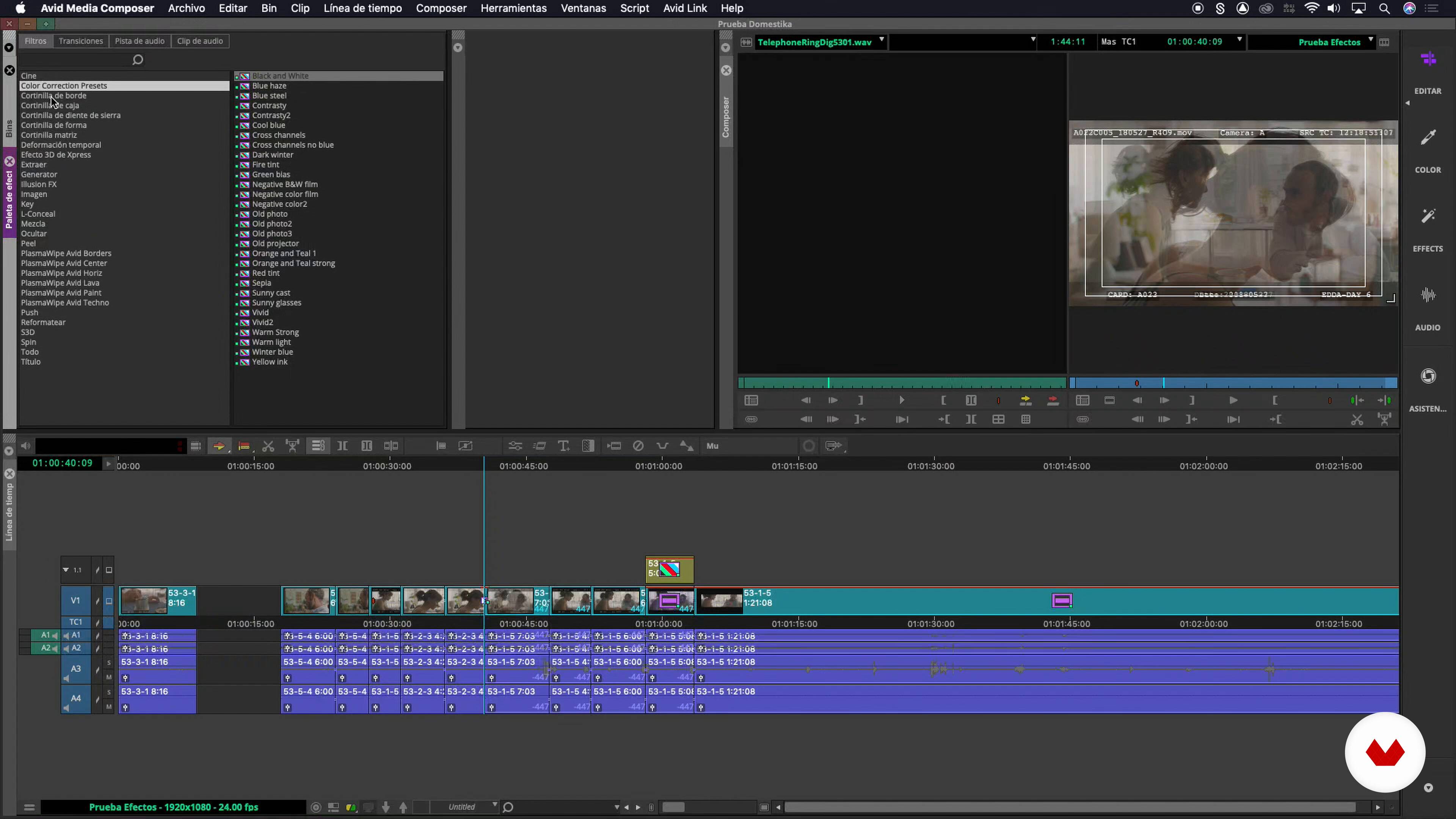
Task: Click the Nine Split grid icon under source monitor
Action: (x=1025, y=419)
